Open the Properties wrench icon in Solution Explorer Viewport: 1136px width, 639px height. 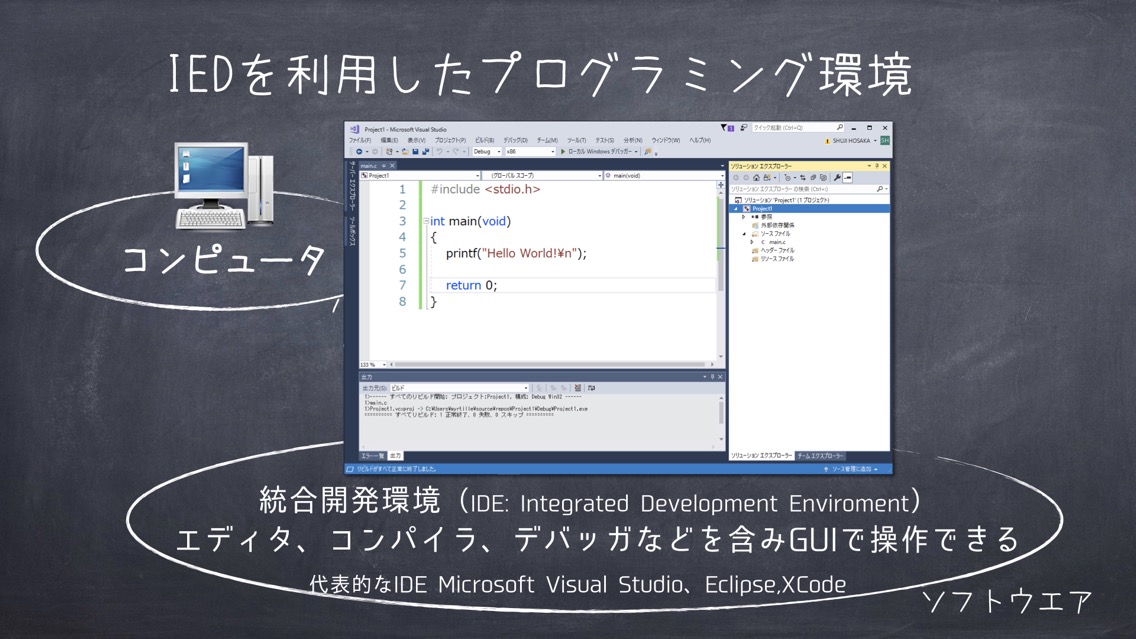[838, 177]
